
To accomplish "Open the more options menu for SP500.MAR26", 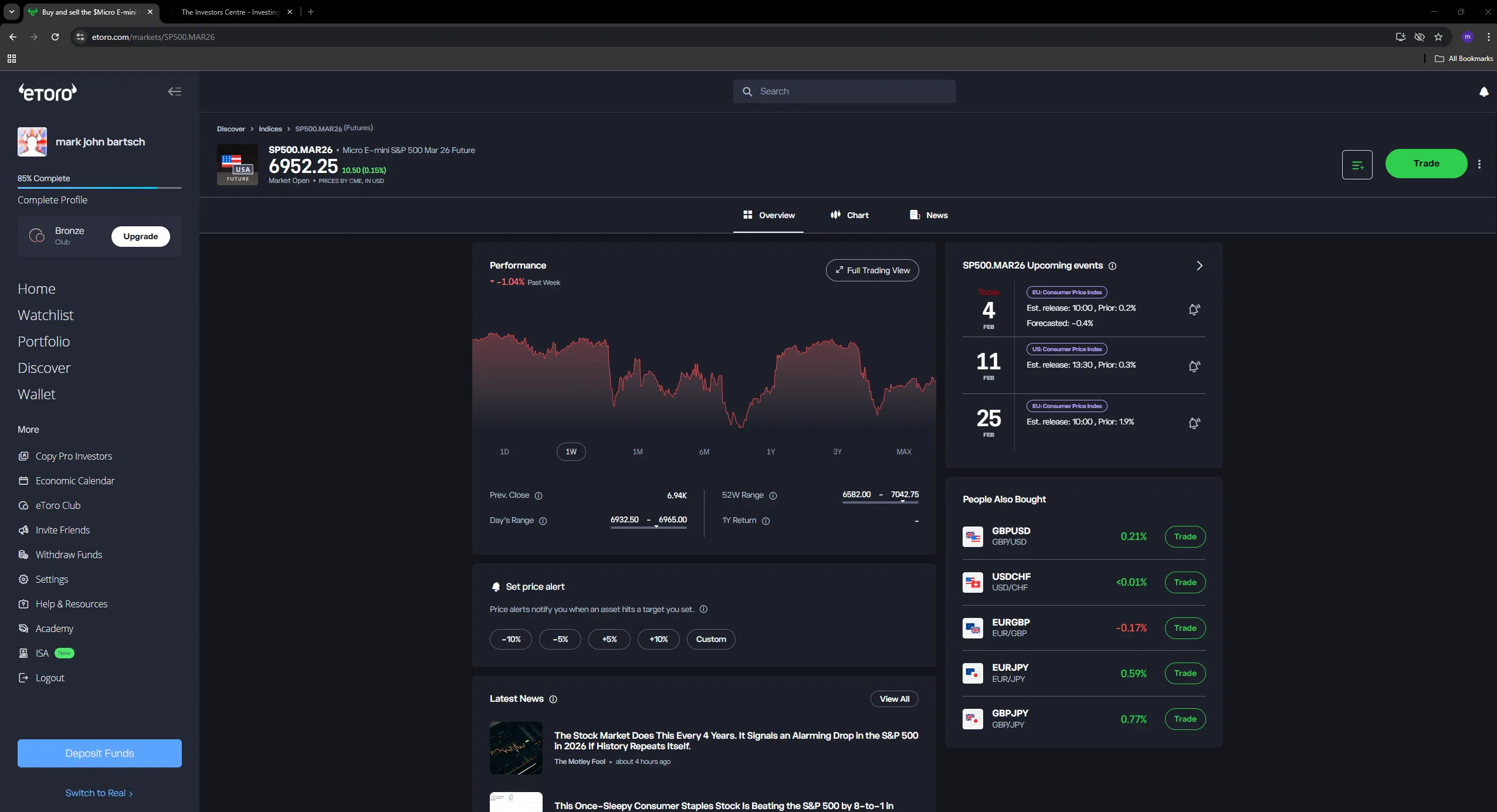I will (1479, 164).
